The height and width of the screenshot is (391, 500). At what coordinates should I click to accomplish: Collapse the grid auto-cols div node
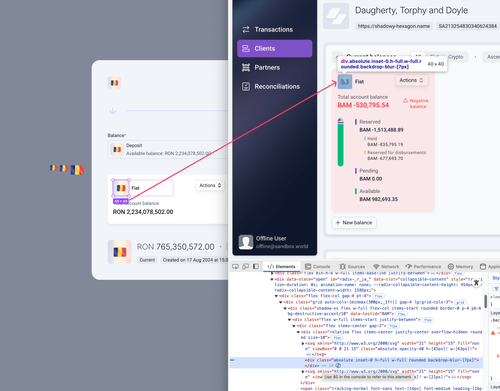281,302
